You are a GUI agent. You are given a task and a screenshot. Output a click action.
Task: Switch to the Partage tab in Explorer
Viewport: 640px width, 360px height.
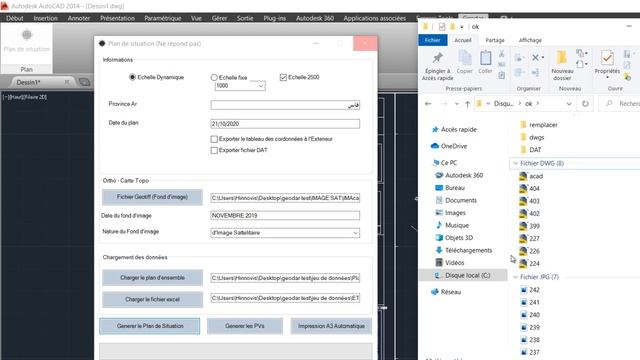(495, 40)
